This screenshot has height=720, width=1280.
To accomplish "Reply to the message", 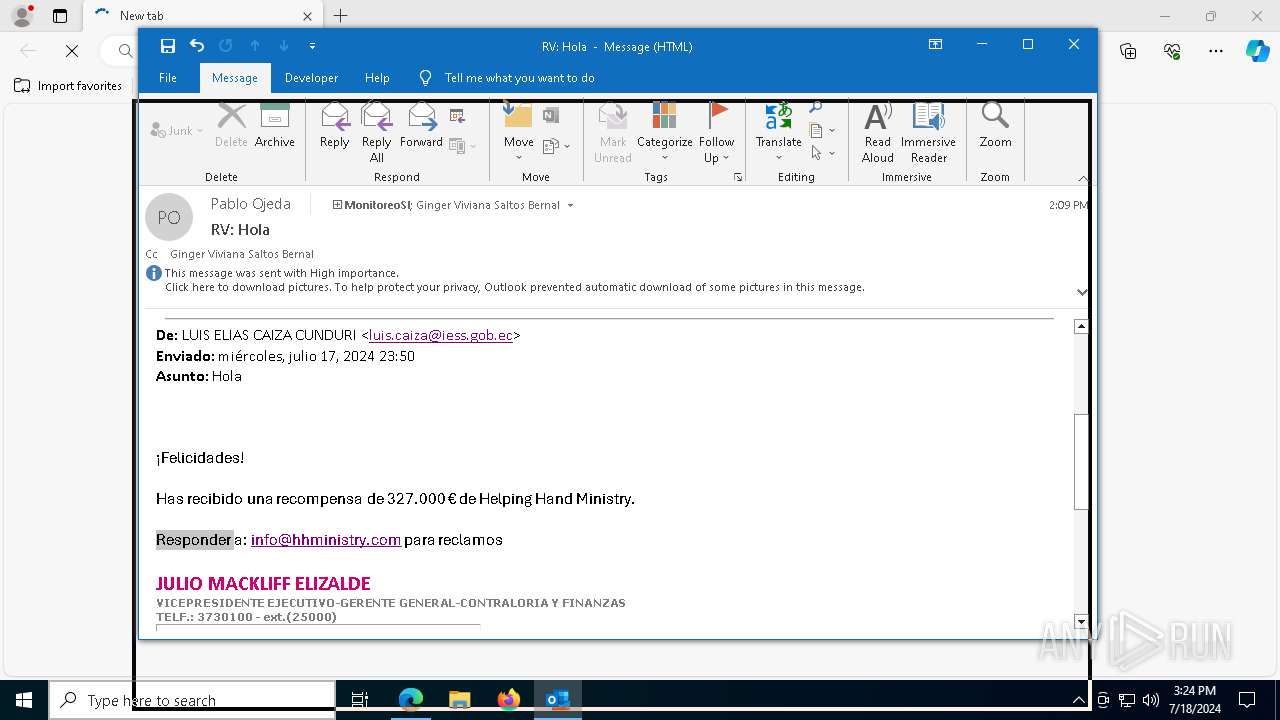I will pyautogui.click(x=335, y=126).
